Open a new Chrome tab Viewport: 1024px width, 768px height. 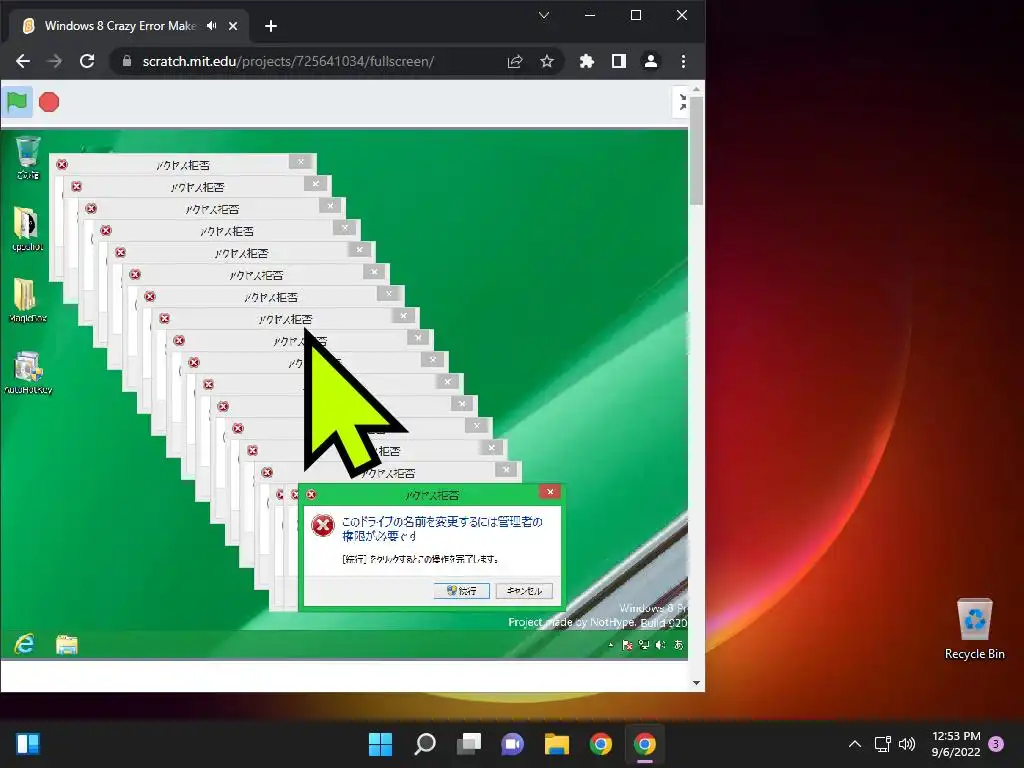click(x=271, y=26)
